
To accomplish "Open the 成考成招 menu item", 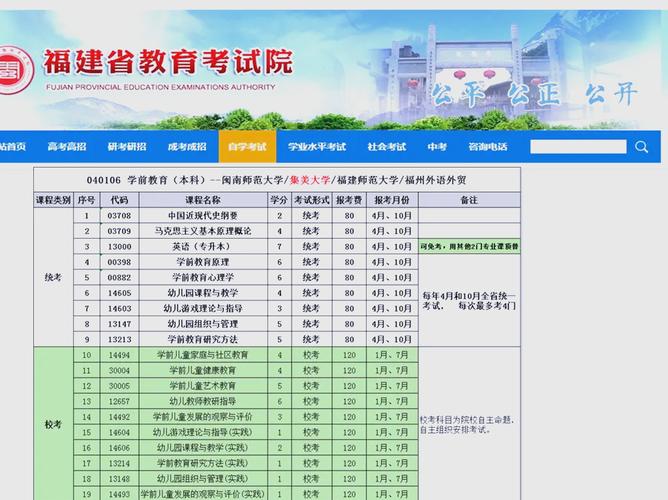I will tap(187, 147).
